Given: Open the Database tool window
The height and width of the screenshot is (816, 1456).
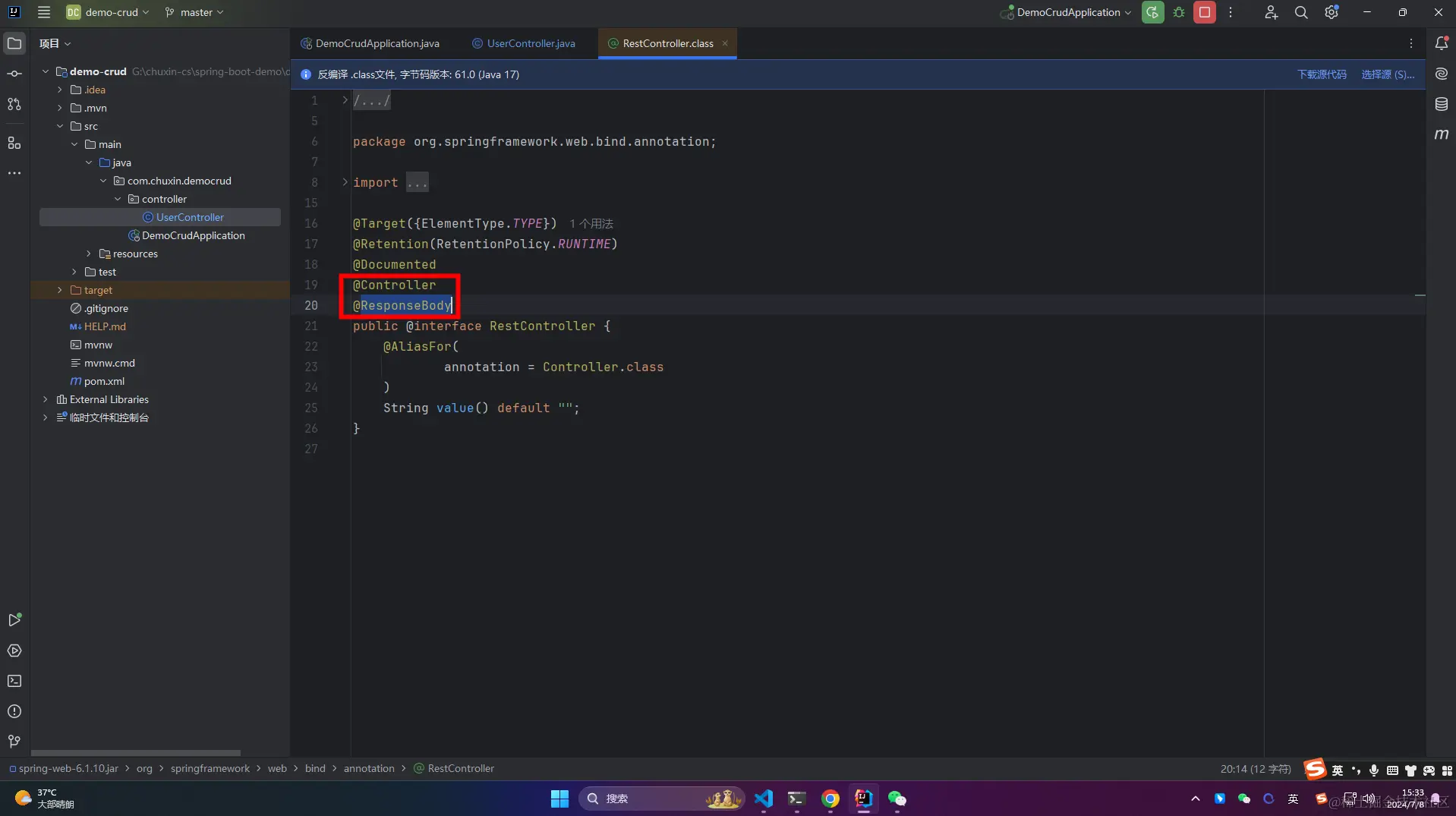Looking at the screenshot, I should click(x=1441, y=104).
